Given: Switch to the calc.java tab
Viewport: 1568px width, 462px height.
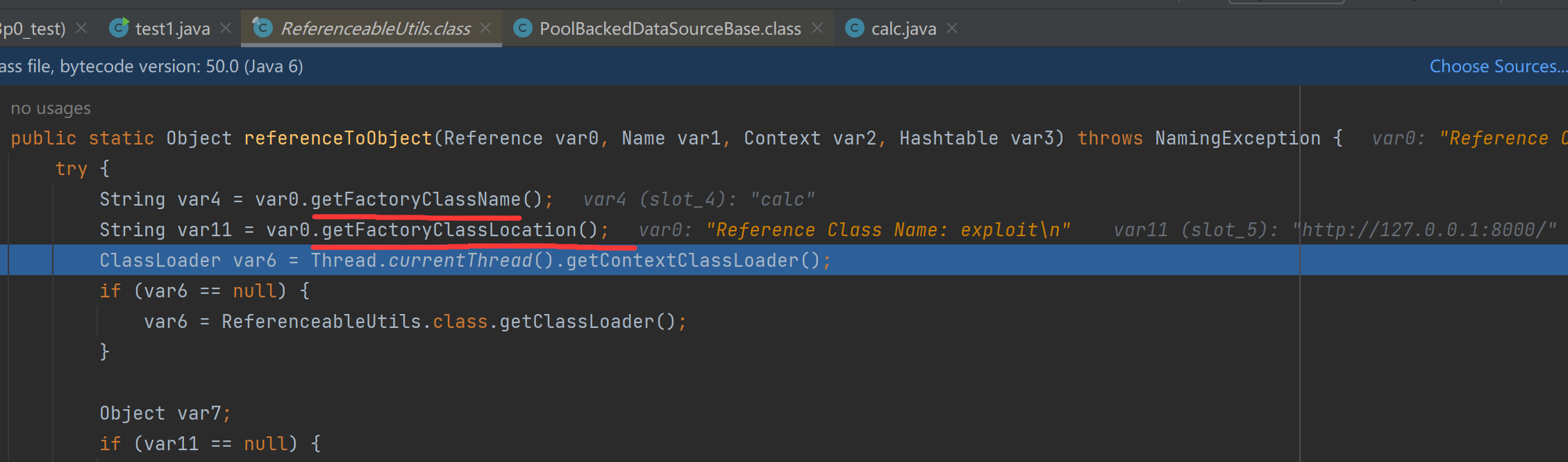Looking at the screenshot, I should 903,28.
